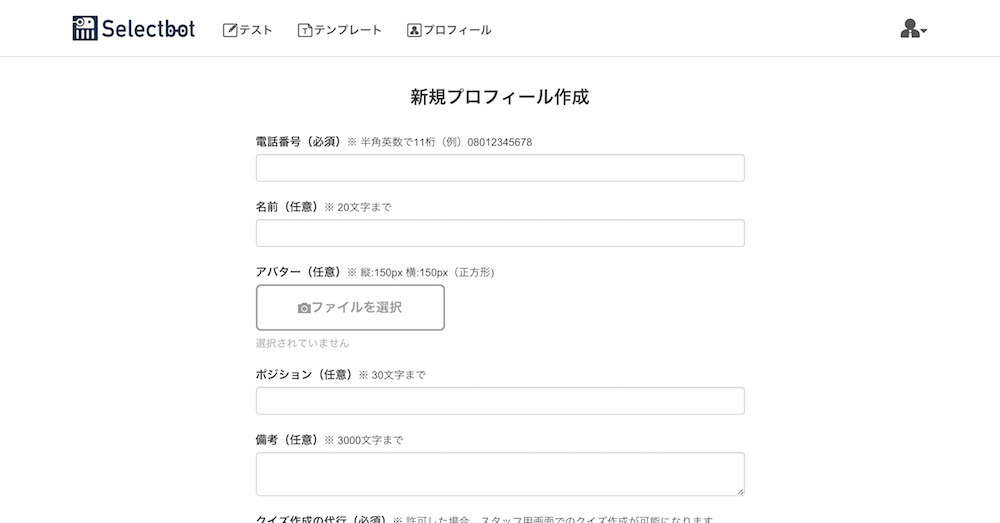Click the プロフィール person card icon

pos(414,30)
